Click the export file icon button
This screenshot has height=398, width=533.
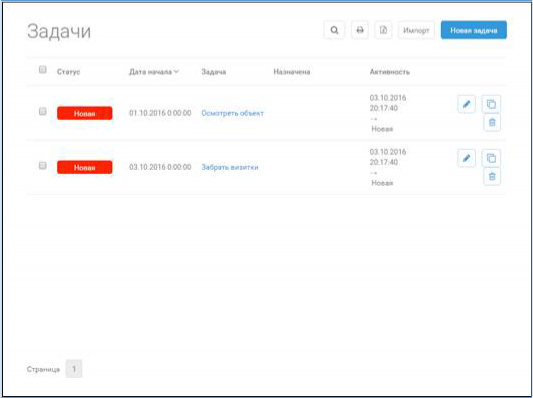point(383,30)
